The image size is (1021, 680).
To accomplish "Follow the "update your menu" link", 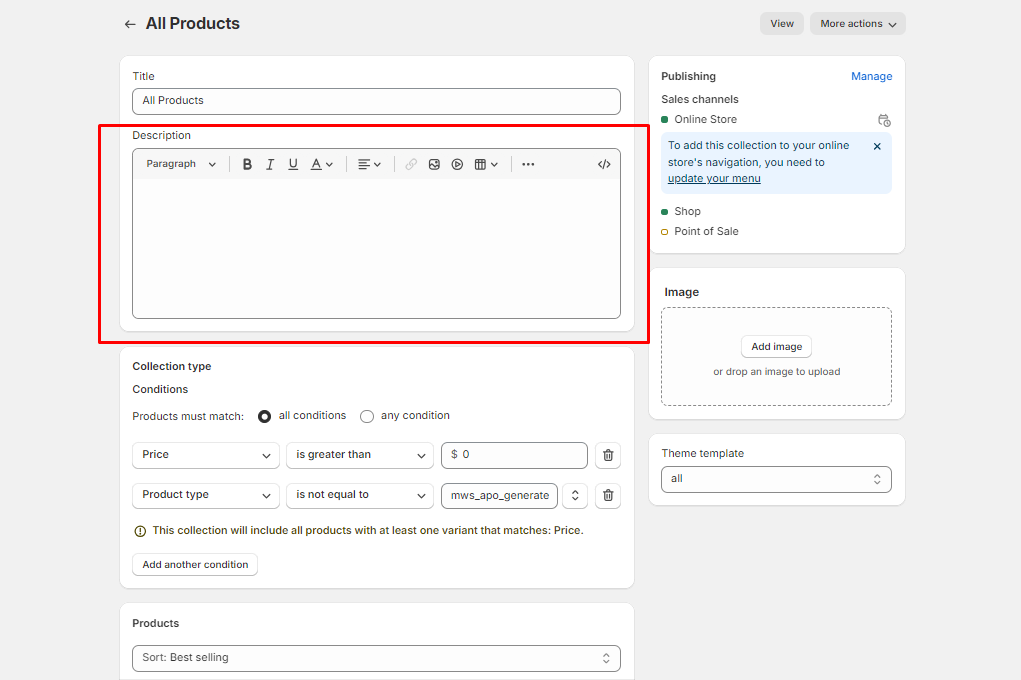I will [714, 179].
